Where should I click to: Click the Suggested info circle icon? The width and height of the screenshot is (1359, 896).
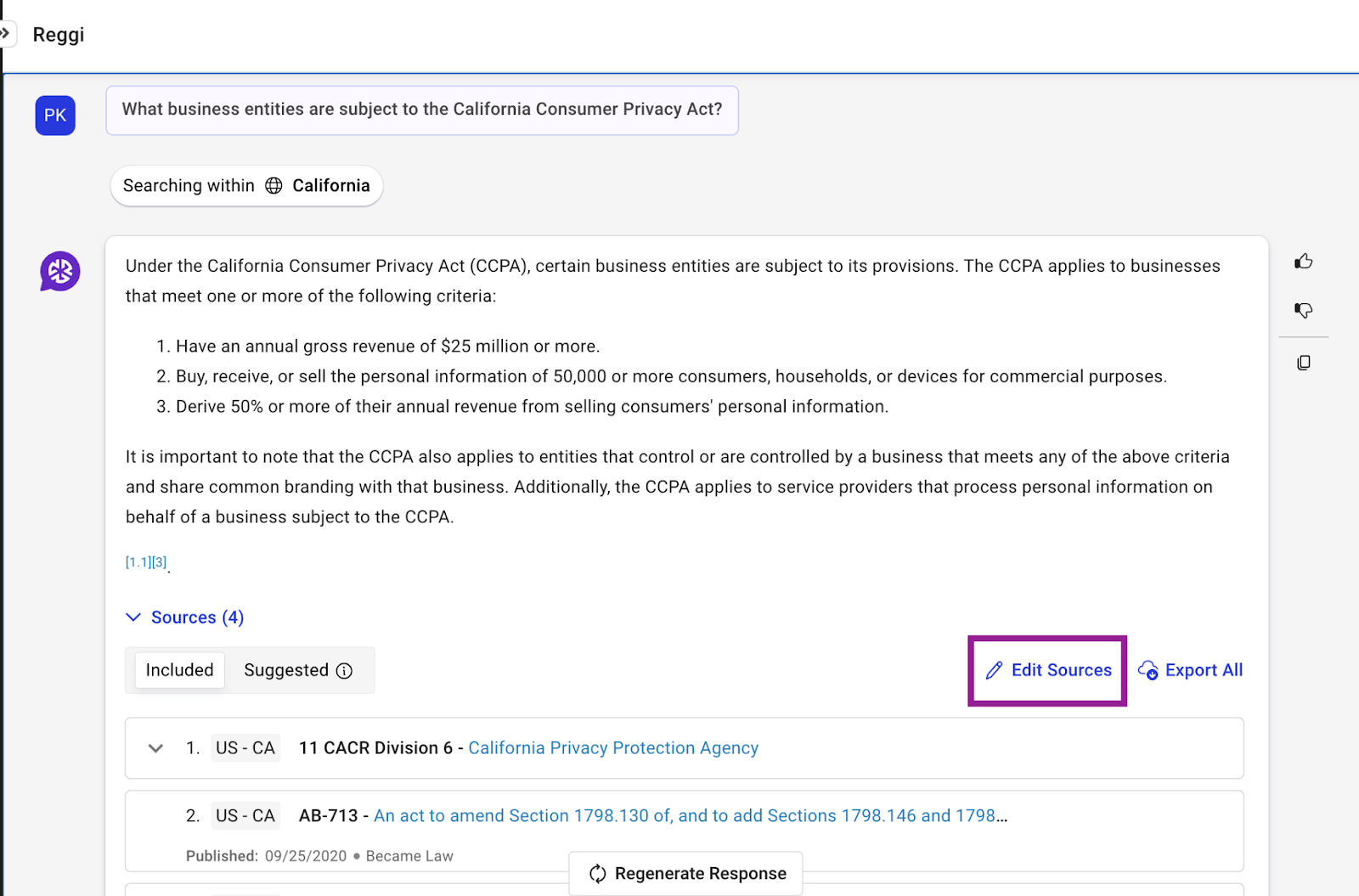click(x=344, y=671)
